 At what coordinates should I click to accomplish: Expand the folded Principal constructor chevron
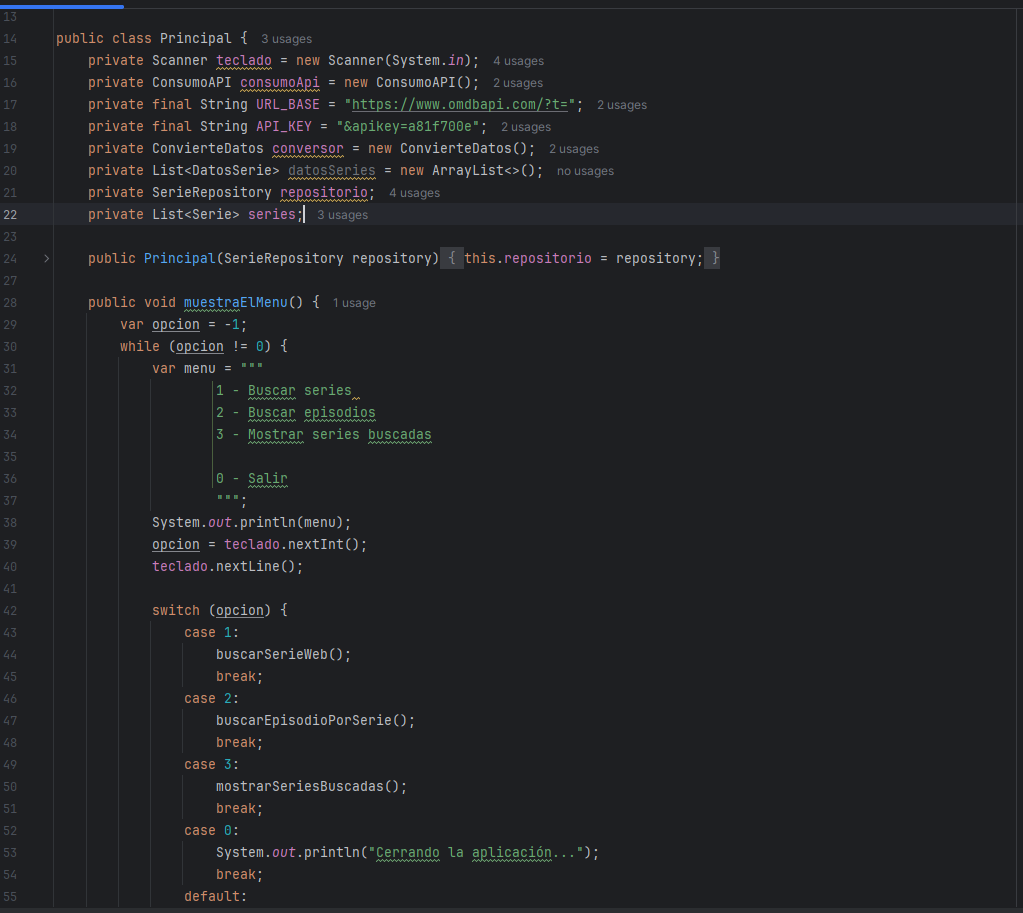pos(46,258)
